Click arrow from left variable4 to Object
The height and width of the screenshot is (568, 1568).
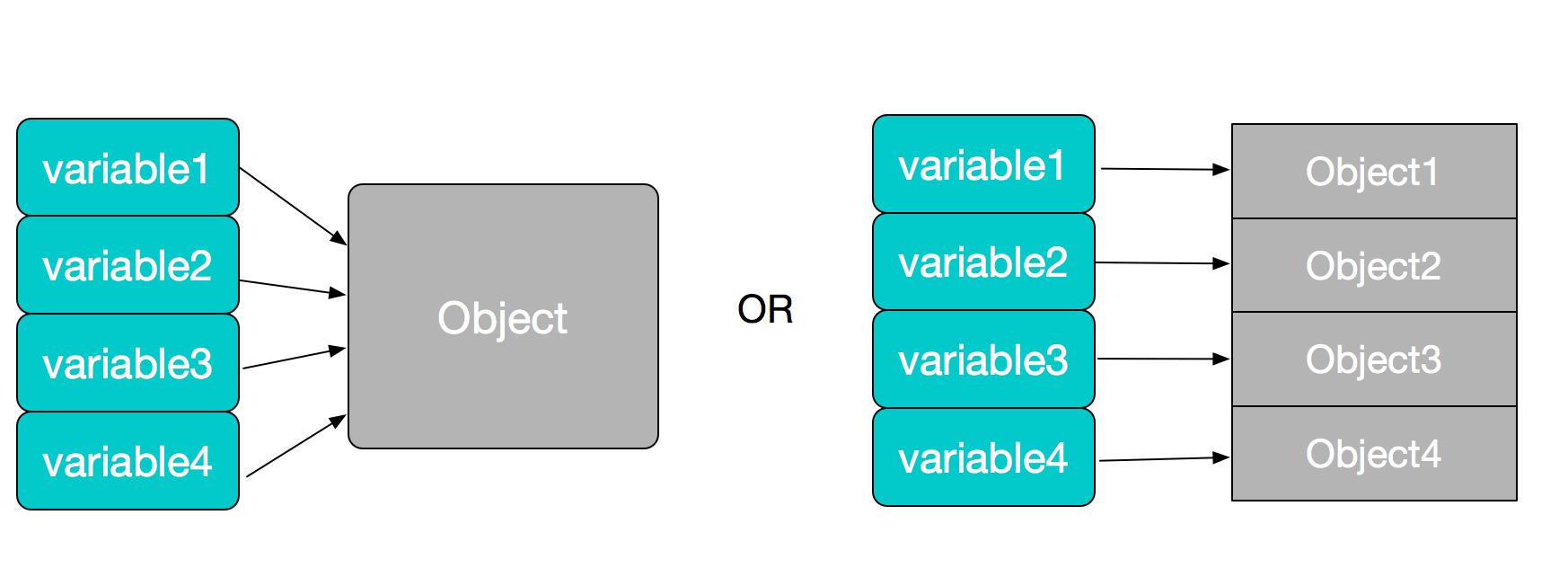296,445
